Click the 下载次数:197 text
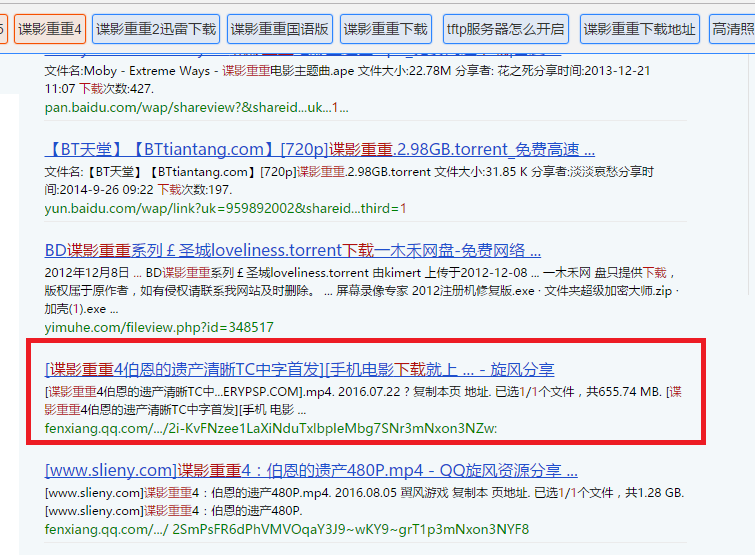 point(195,190)
